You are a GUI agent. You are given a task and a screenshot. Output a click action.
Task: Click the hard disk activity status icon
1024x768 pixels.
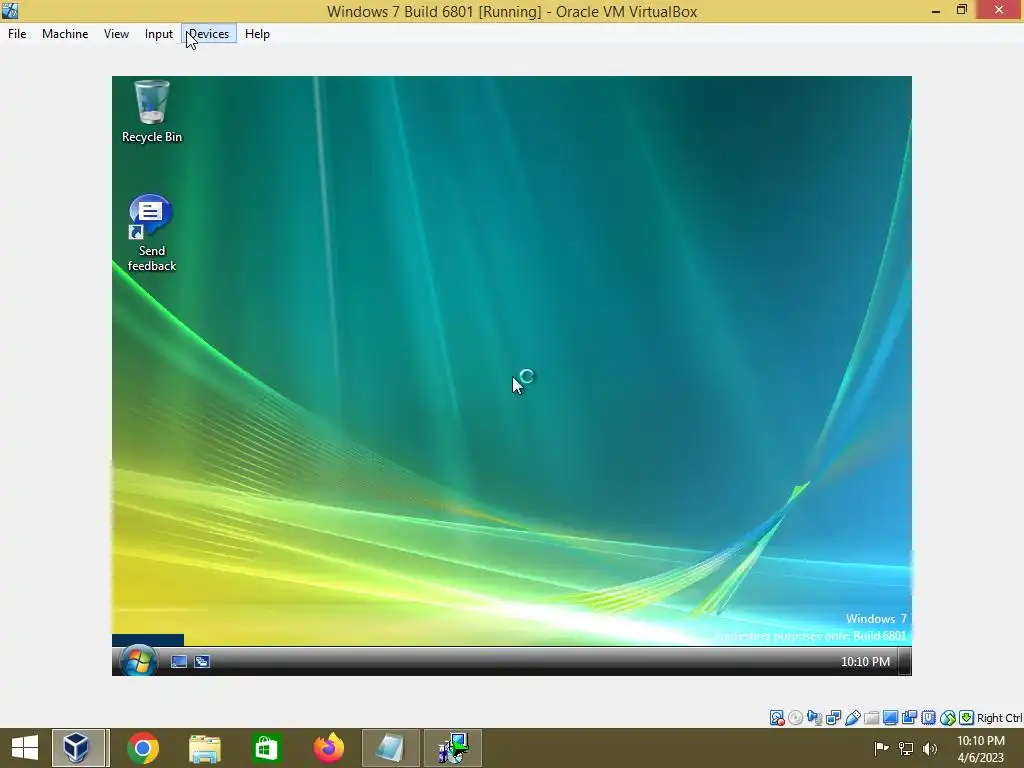click(777, 718)
